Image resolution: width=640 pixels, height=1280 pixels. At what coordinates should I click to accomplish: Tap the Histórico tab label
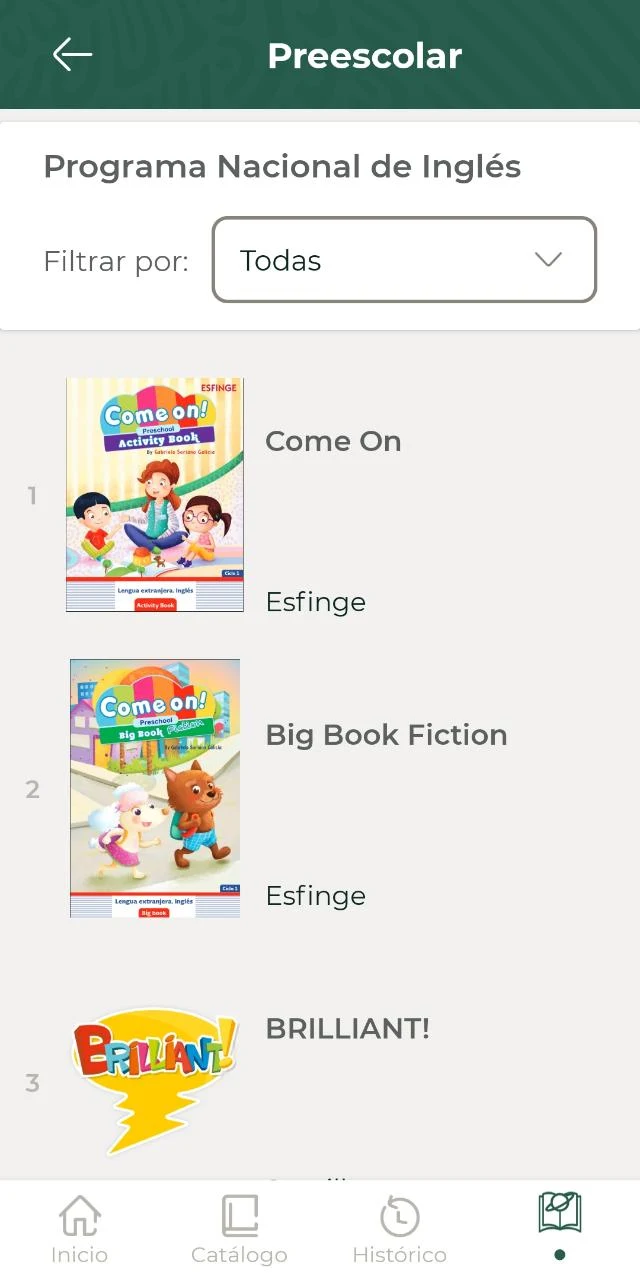[400, 1254]
